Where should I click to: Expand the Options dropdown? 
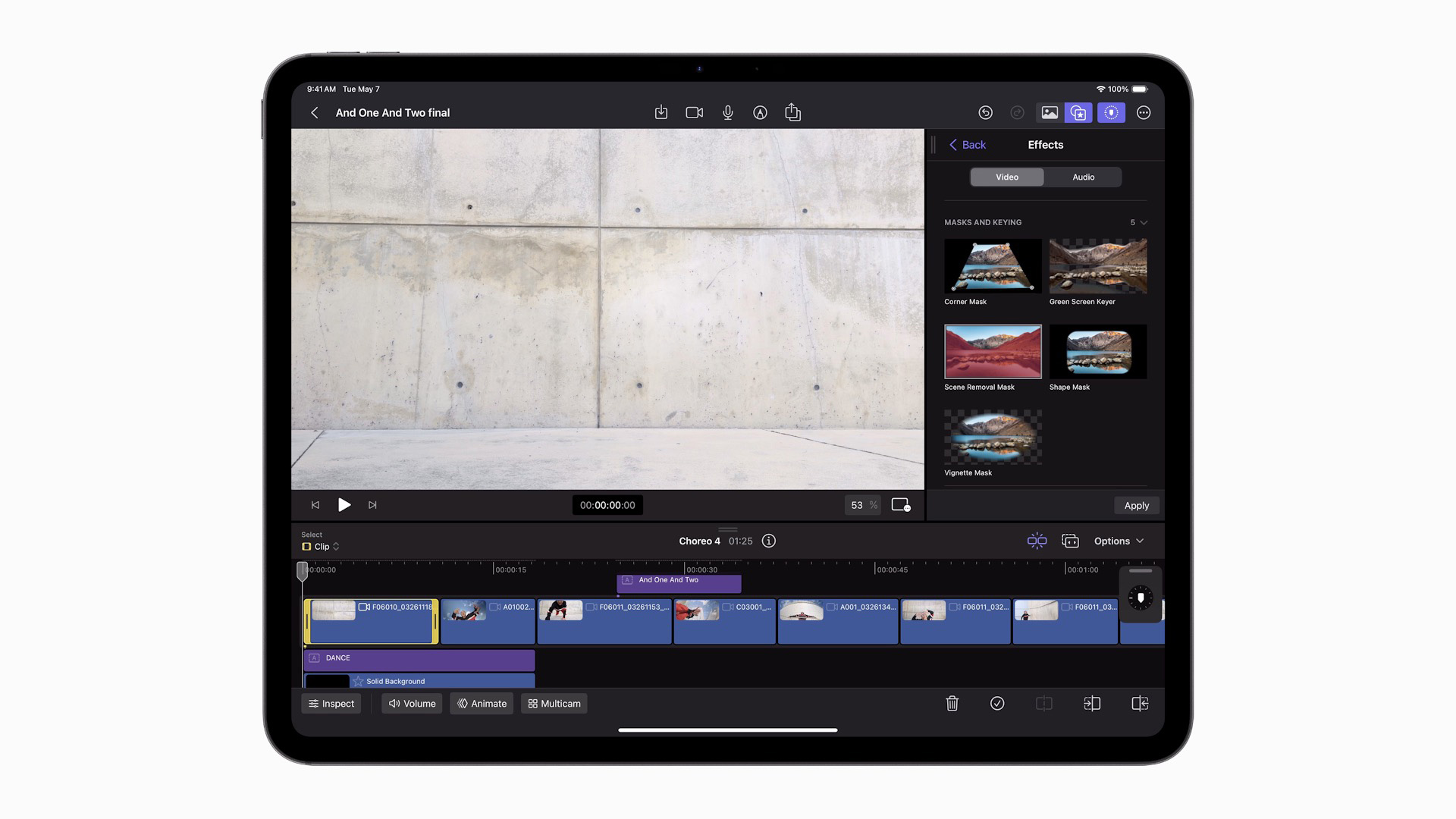click(1119, 541)
